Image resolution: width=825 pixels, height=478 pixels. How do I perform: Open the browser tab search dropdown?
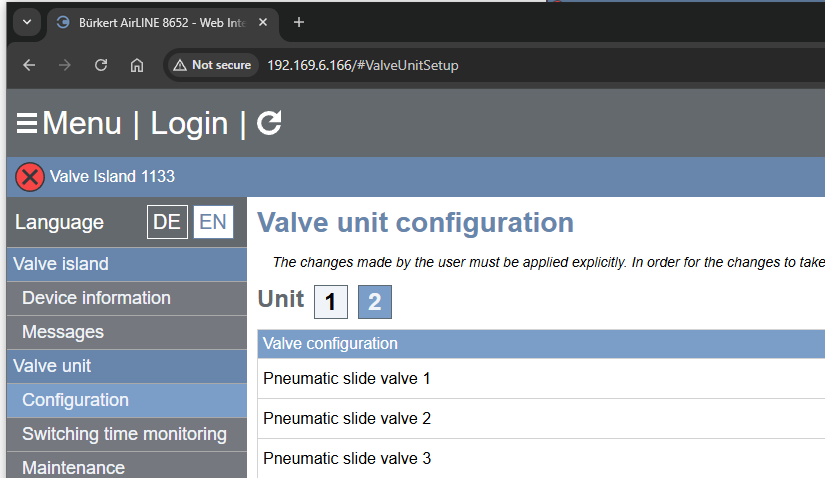click(27, 23)
